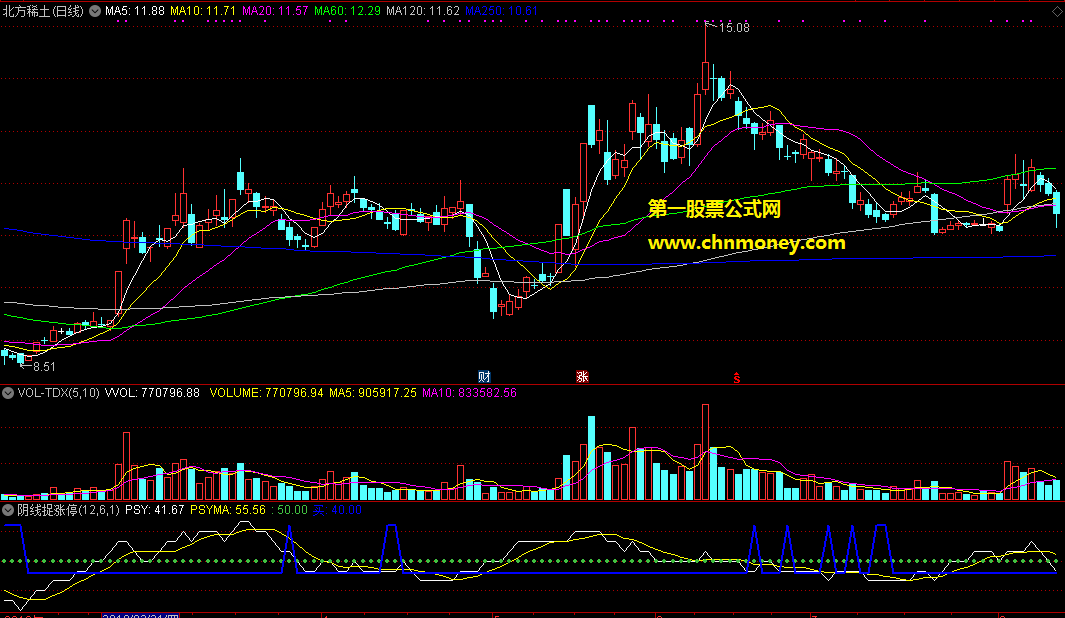Viewport: 1065px width, 618px height.
Task: Click the volume MA10: 833582.56 value
Action: click(469, 393)
